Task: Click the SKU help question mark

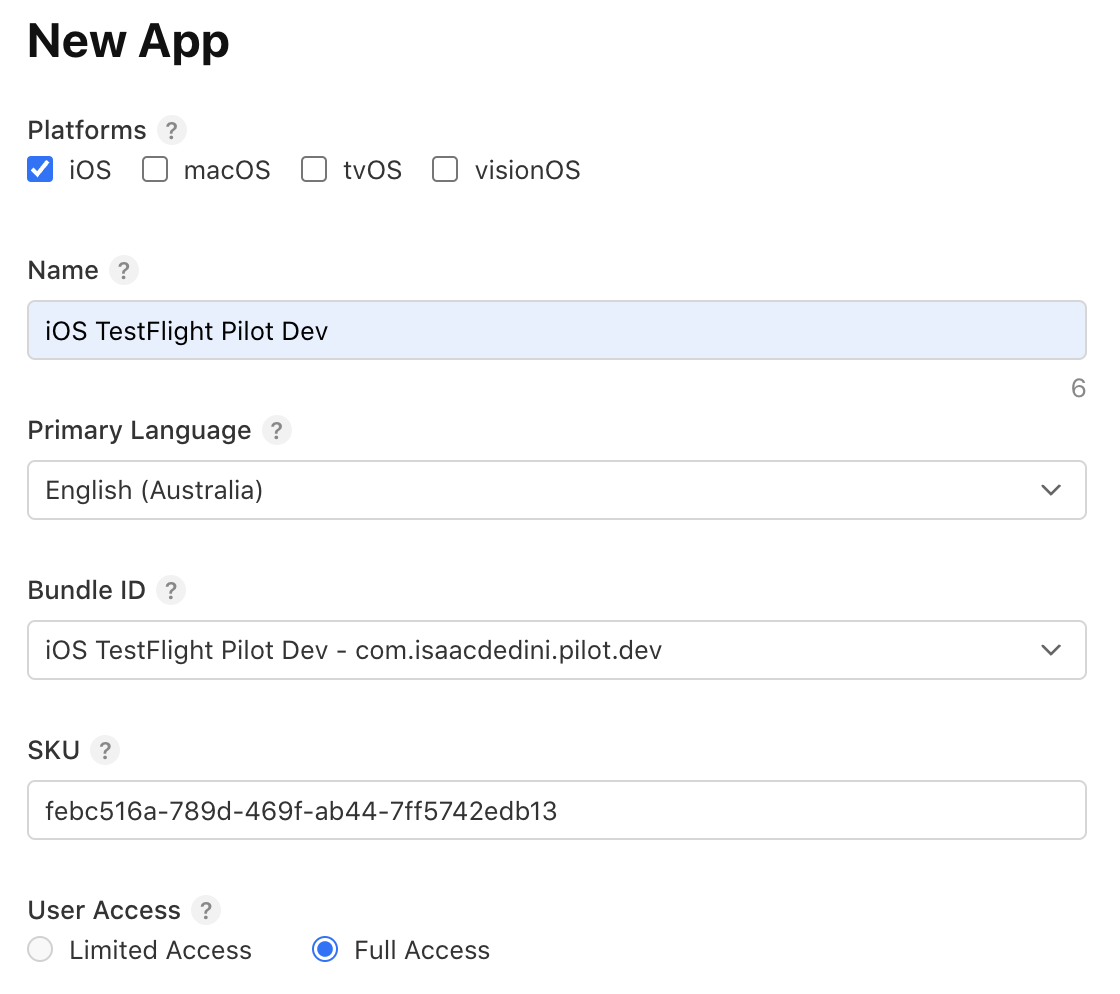Action: pos(105,751)
